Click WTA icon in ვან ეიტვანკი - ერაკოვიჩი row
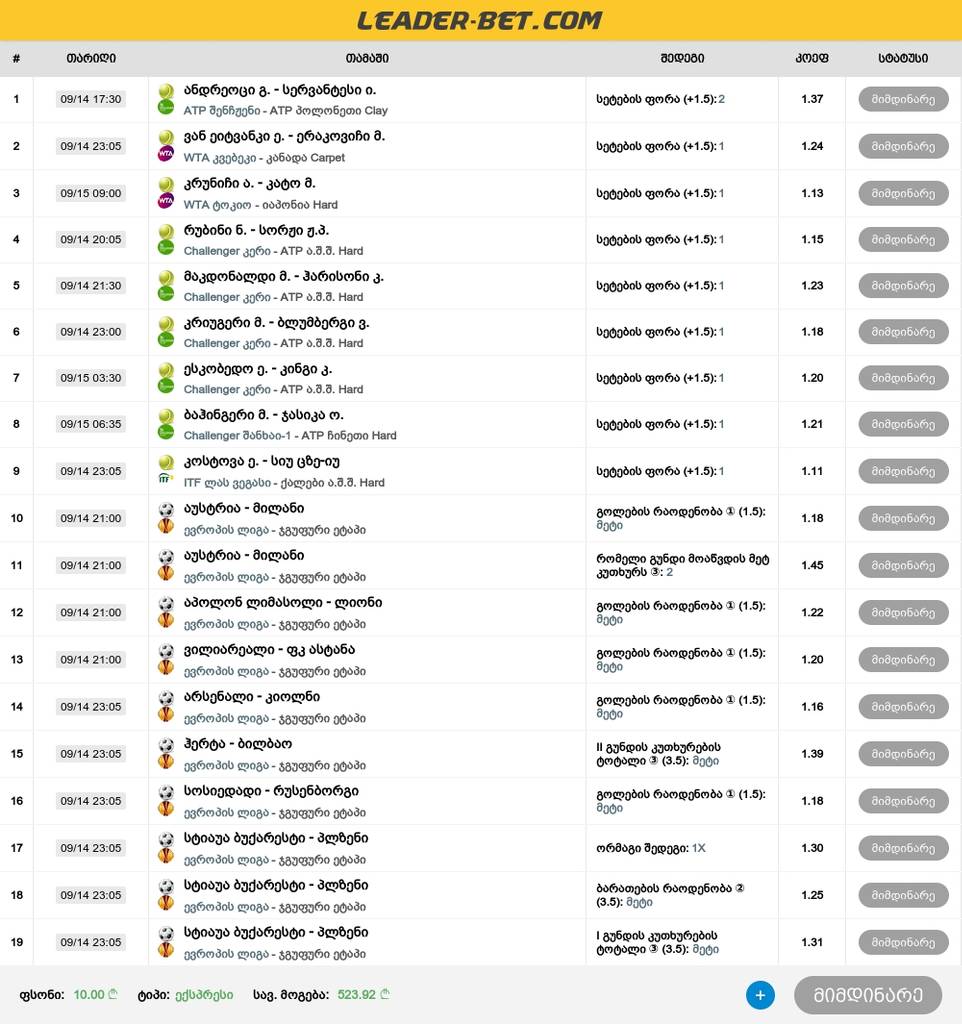Viewport: 962px width, 1024px height. tap(166, 154)
